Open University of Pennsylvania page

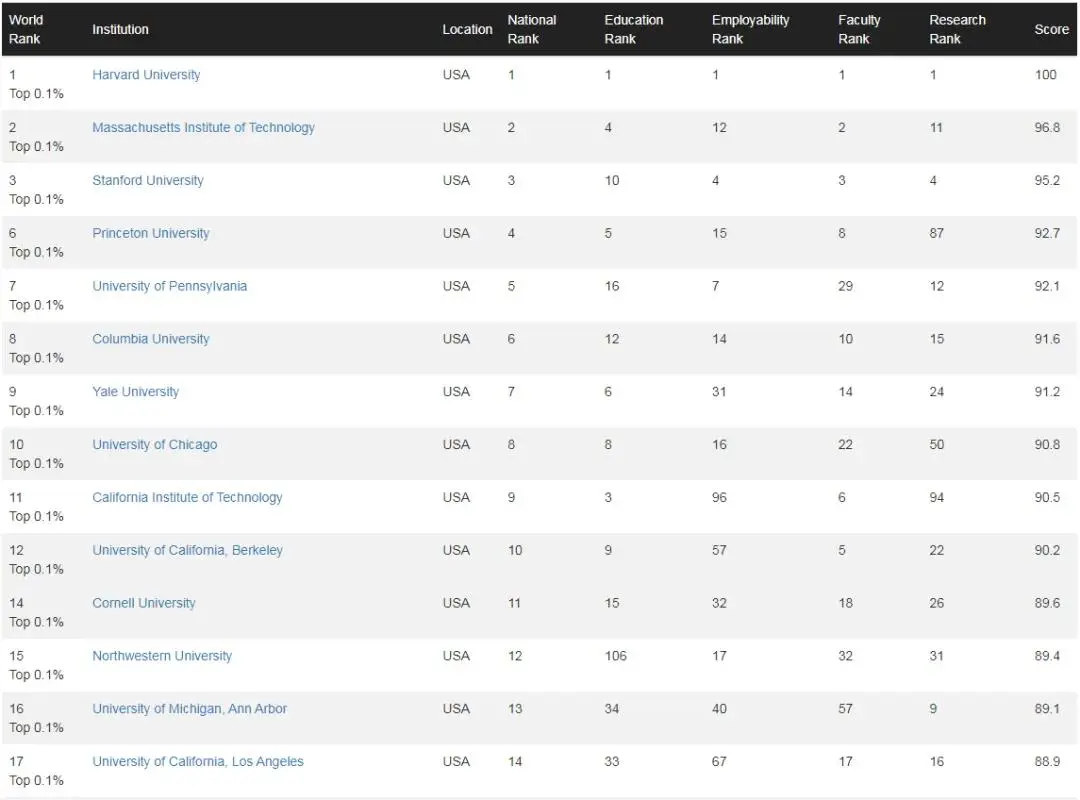[x=169, y=286]
